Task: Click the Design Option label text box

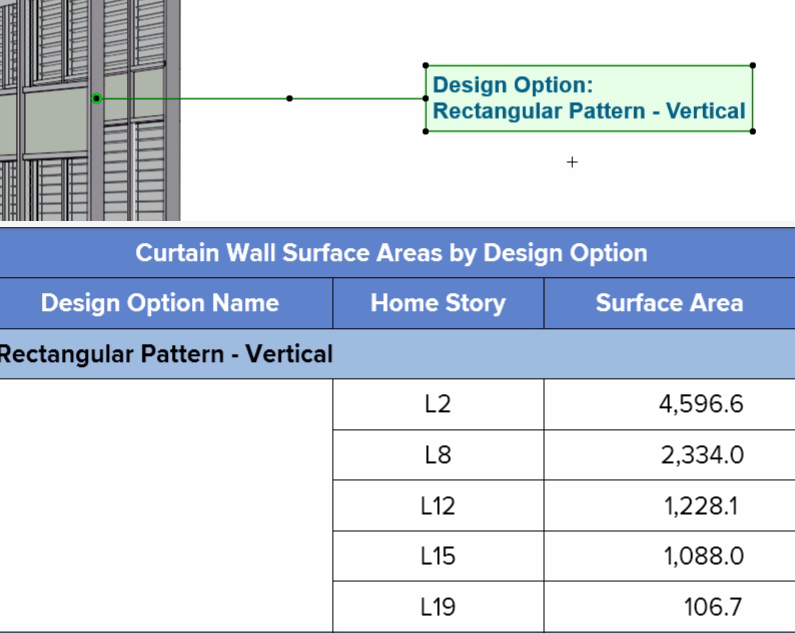Action: tap(589, 98)
